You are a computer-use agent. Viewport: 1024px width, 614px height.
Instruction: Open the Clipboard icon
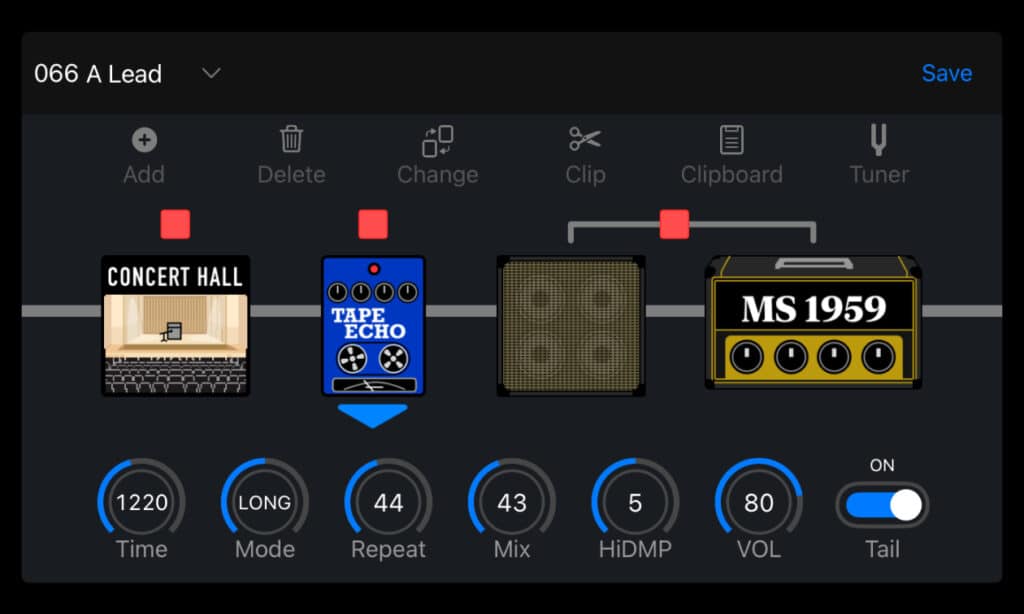pos(731,140)
